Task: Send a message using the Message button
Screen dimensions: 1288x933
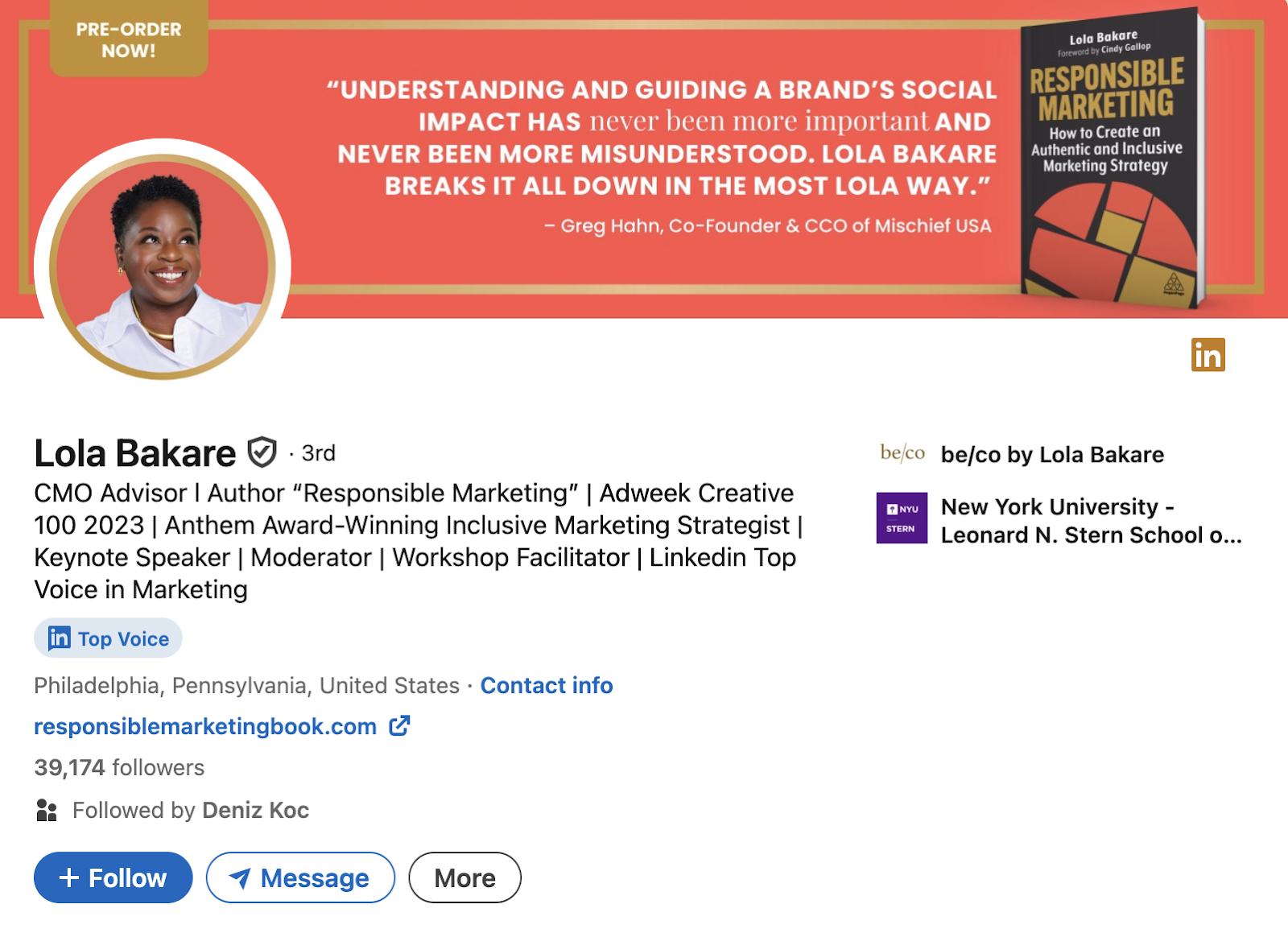Action: pos(300,877)
